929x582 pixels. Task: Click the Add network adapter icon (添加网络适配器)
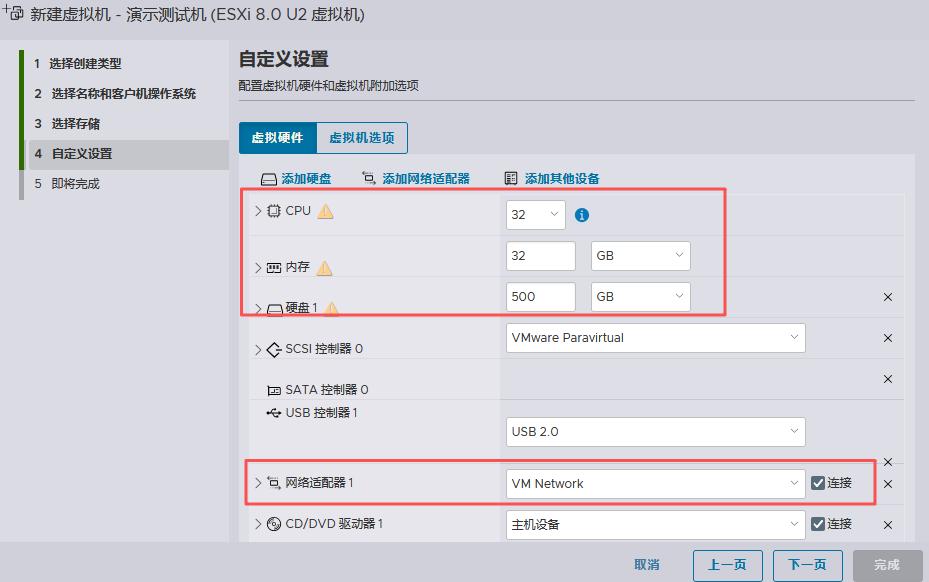tap(369, 178)
